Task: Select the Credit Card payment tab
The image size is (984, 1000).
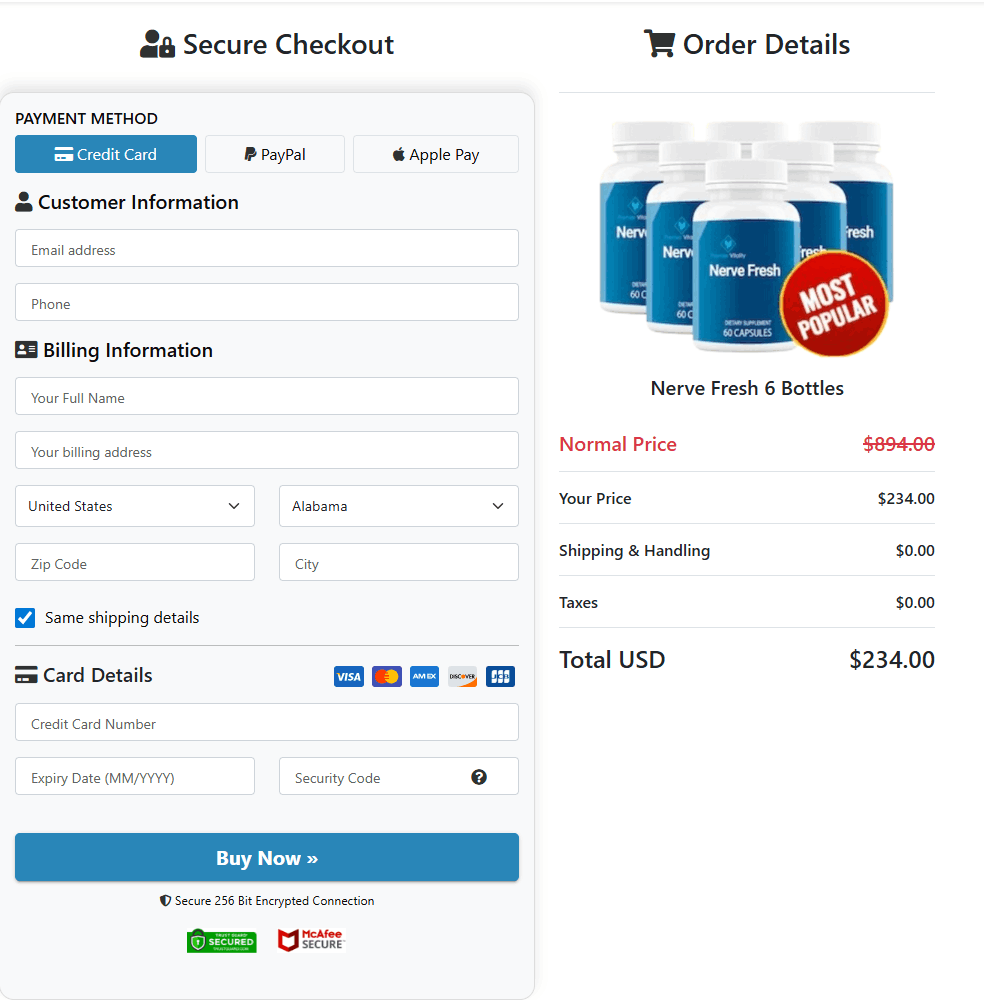Action: [106, 154]
